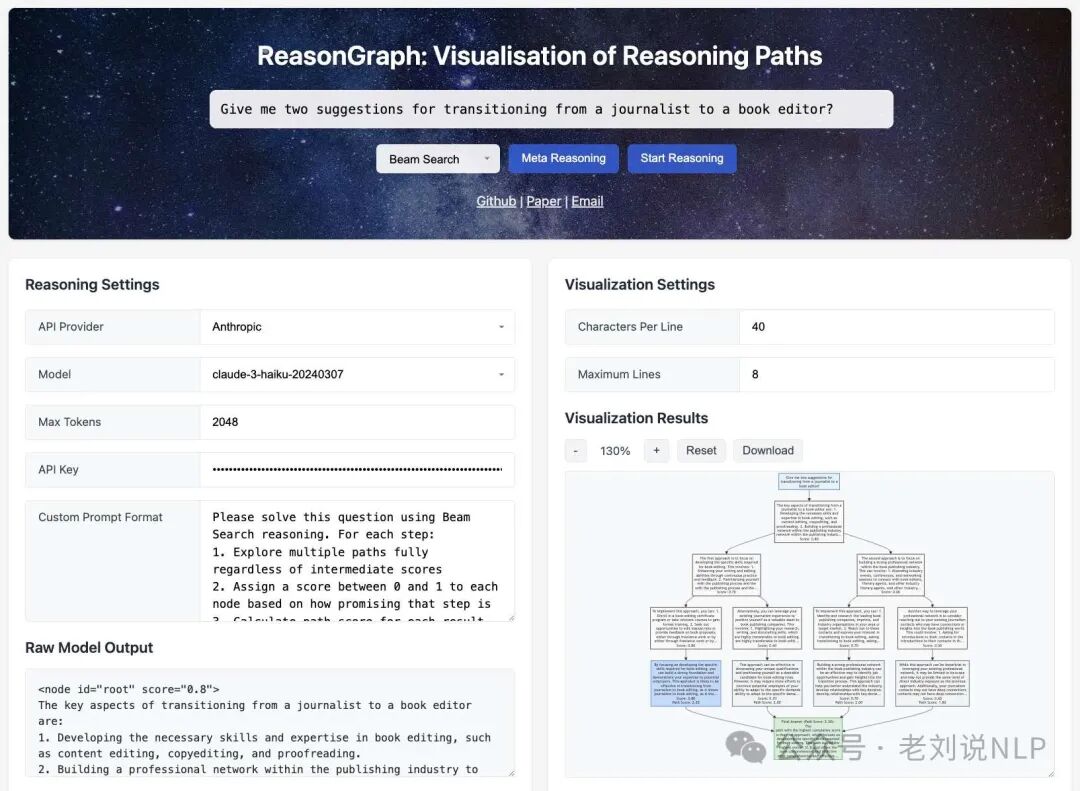Click the Meta Reasoning button
This screenshot has width=1080, height=791.
pyautogui.click(x=563, y=159)
